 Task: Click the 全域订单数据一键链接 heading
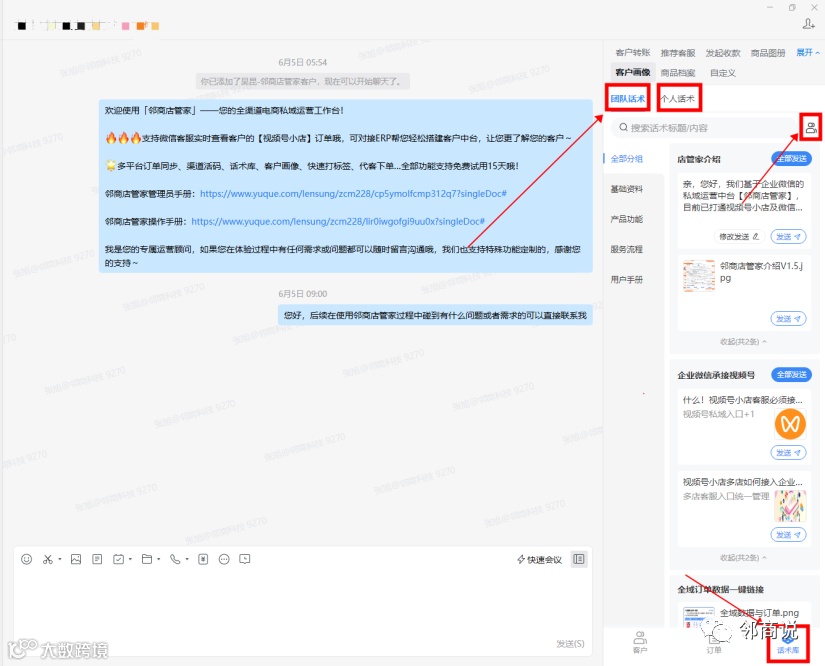pos(720,589)
